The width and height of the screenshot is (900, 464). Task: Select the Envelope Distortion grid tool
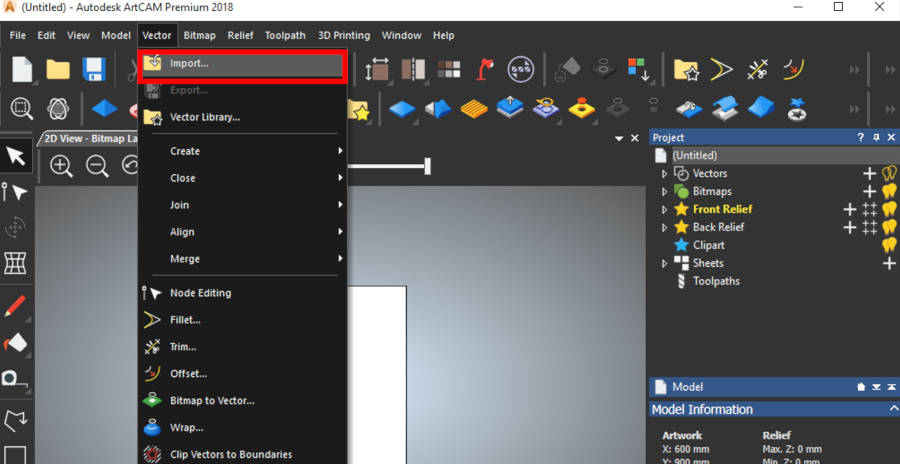15,263
